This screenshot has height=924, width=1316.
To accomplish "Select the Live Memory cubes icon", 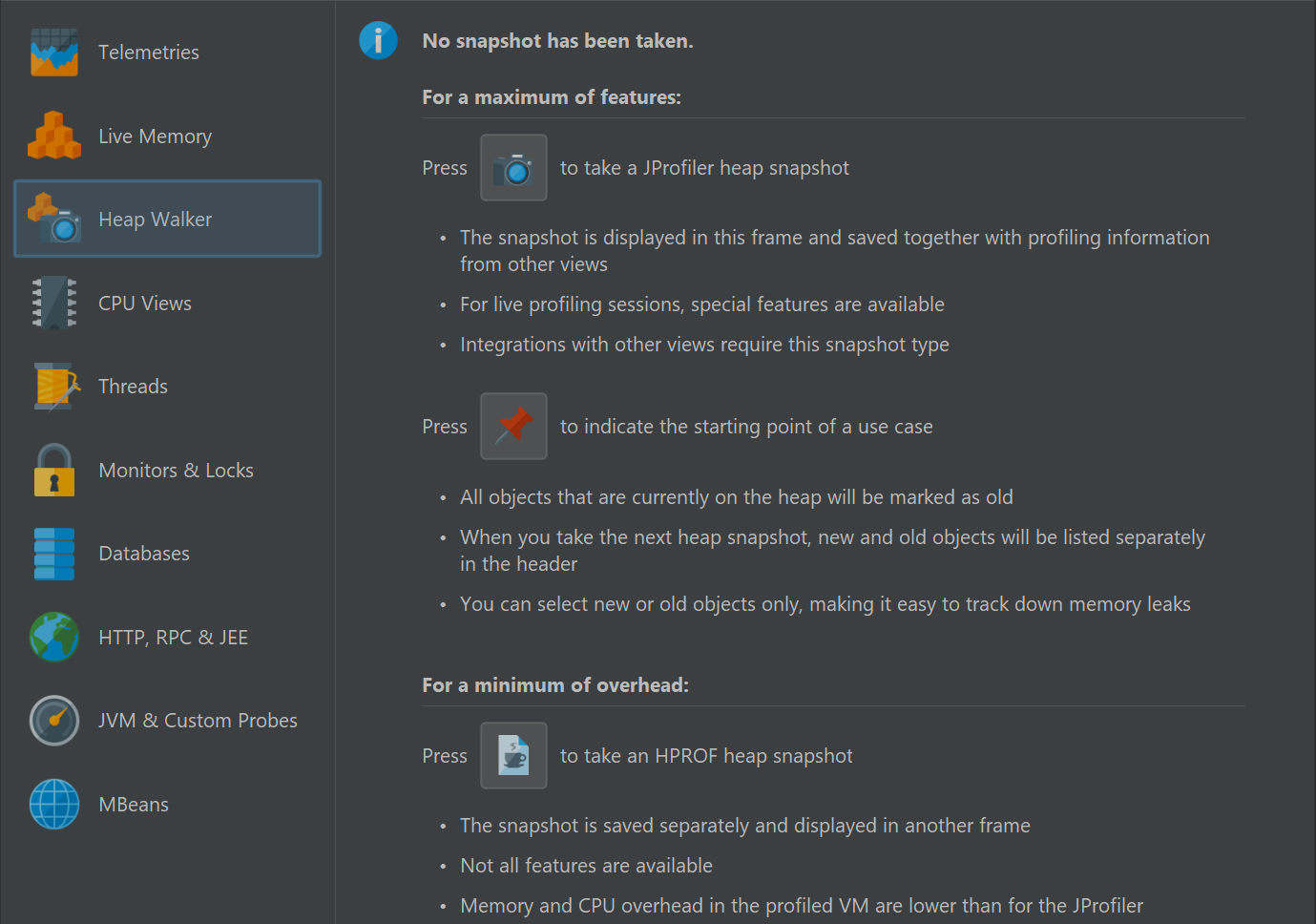I will click(x=54, y=136).
